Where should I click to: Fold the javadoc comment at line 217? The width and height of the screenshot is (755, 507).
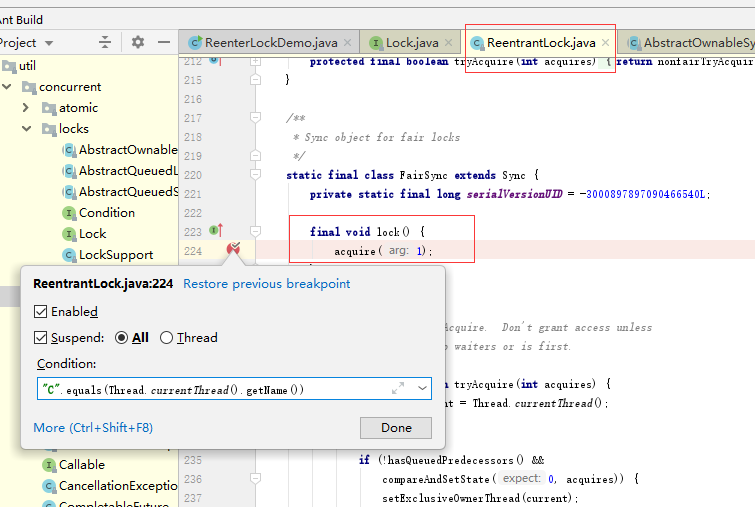point(256,117)
